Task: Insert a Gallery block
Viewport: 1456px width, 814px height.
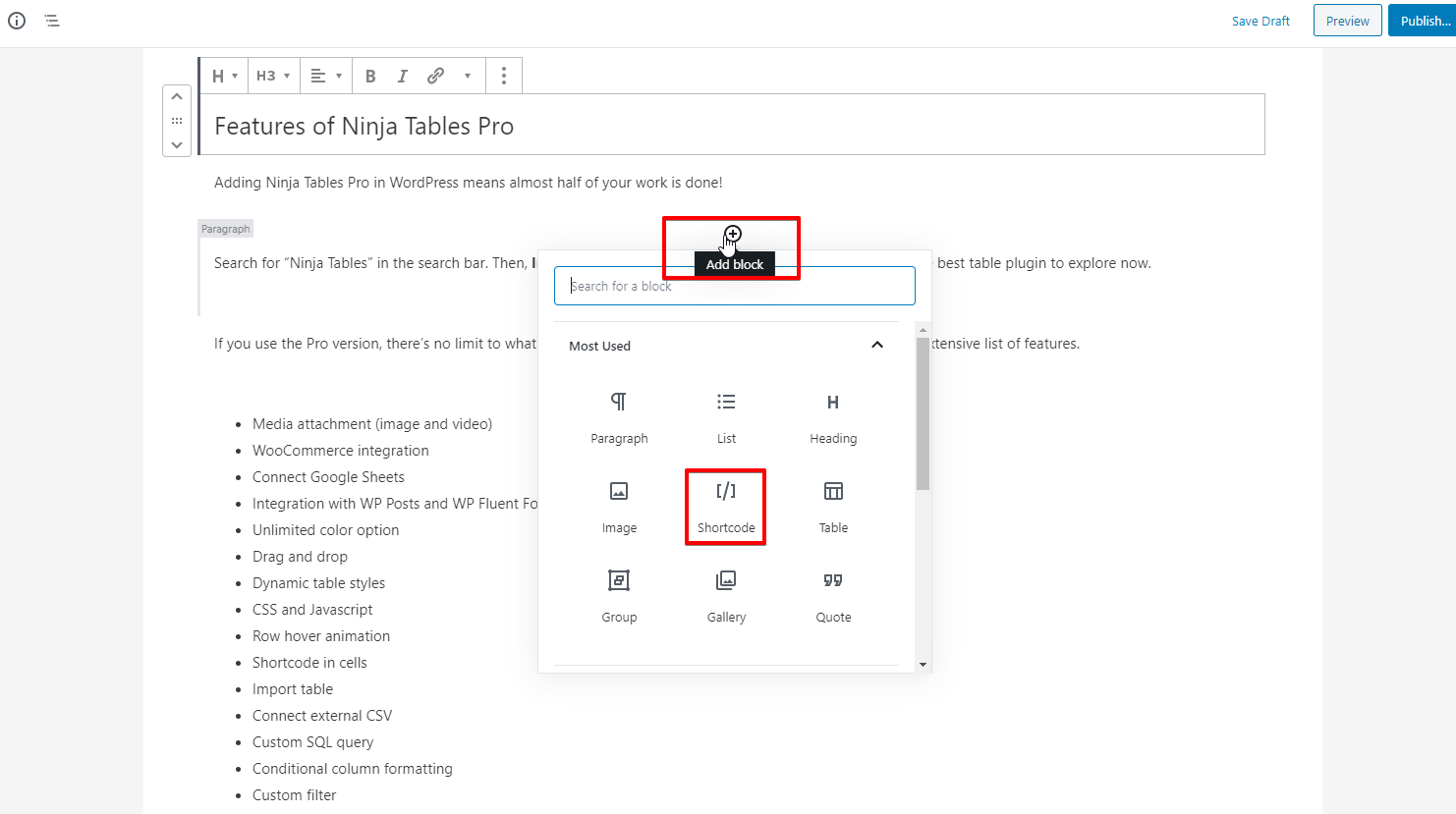Action: pyautogui.click(x=726, y=596)
